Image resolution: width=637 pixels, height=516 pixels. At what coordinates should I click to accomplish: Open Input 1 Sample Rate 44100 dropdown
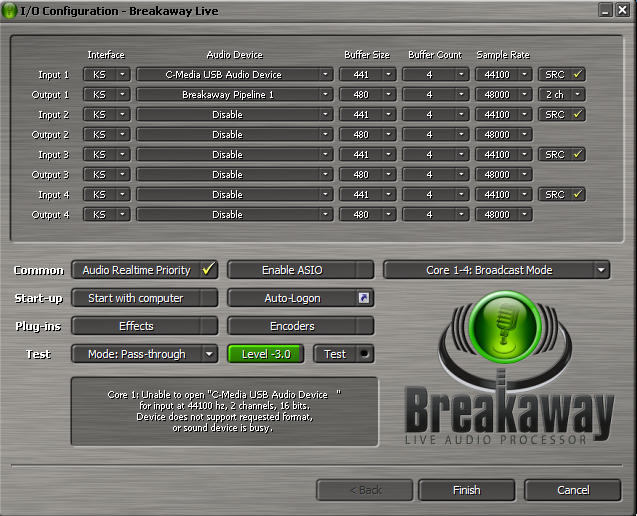pyautogui.click(x=504, y=74)
